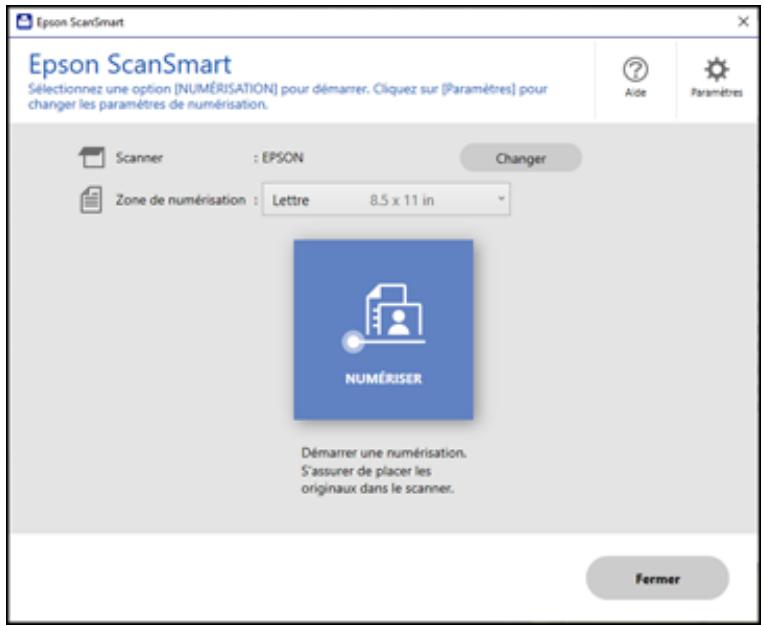Click the "Epson ScanSmart" heading
Viewport: 765px width, 626px height.
pos(130,64)
